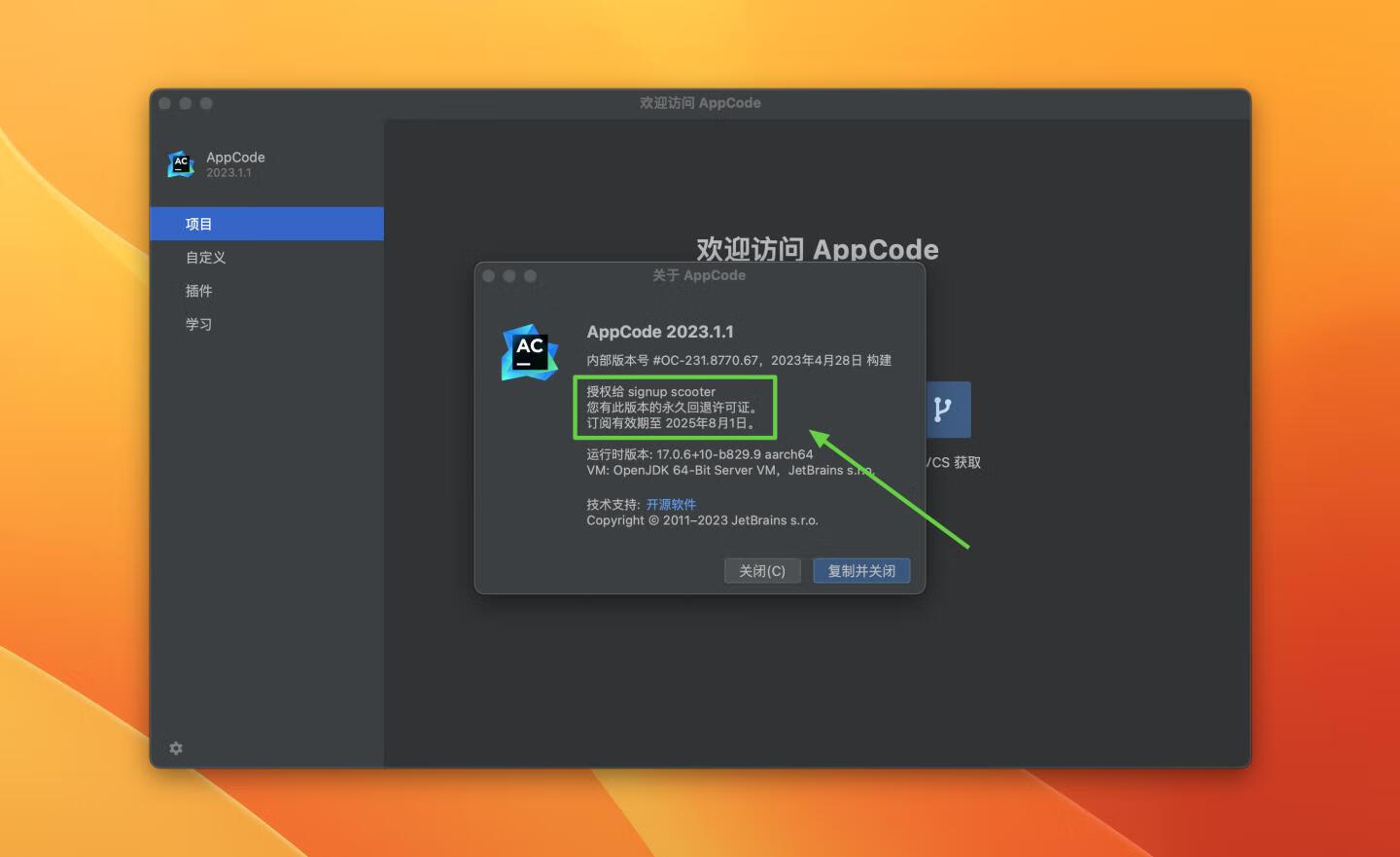Click the 您有此版本的永久回退许可证 line
The height and width of the screenshot is (857, 1400).
(672, 408)
